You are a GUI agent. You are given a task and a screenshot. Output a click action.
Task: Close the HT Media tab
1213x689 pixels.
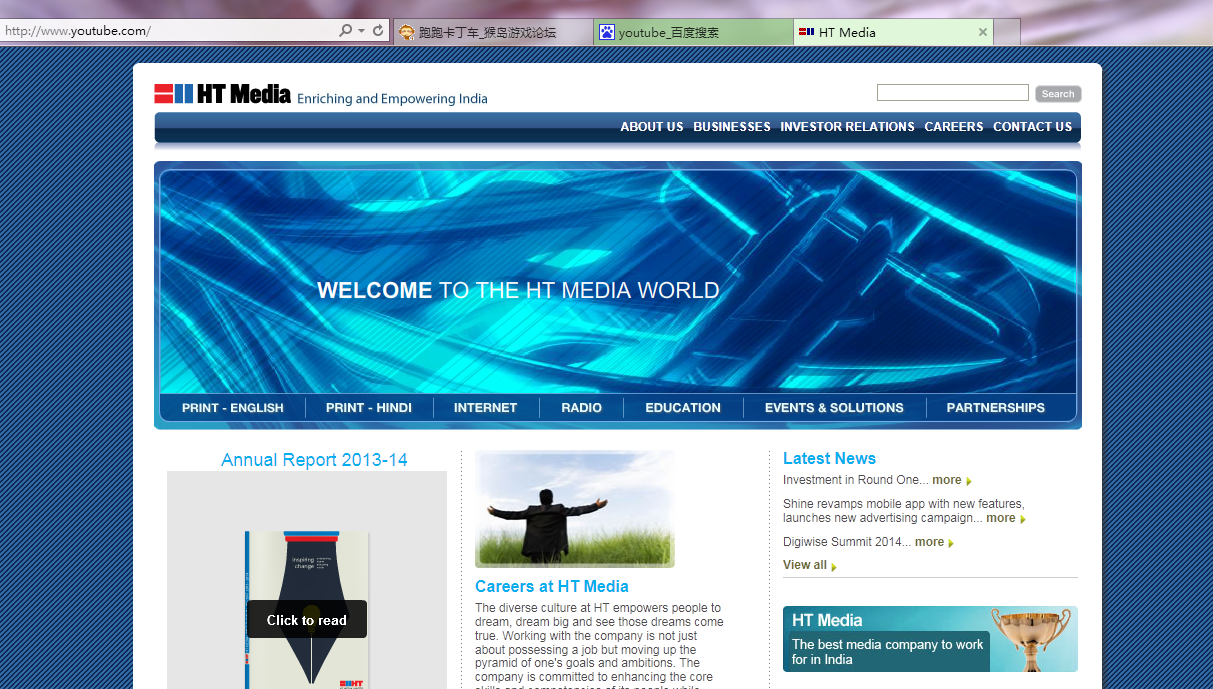[982, 32]
